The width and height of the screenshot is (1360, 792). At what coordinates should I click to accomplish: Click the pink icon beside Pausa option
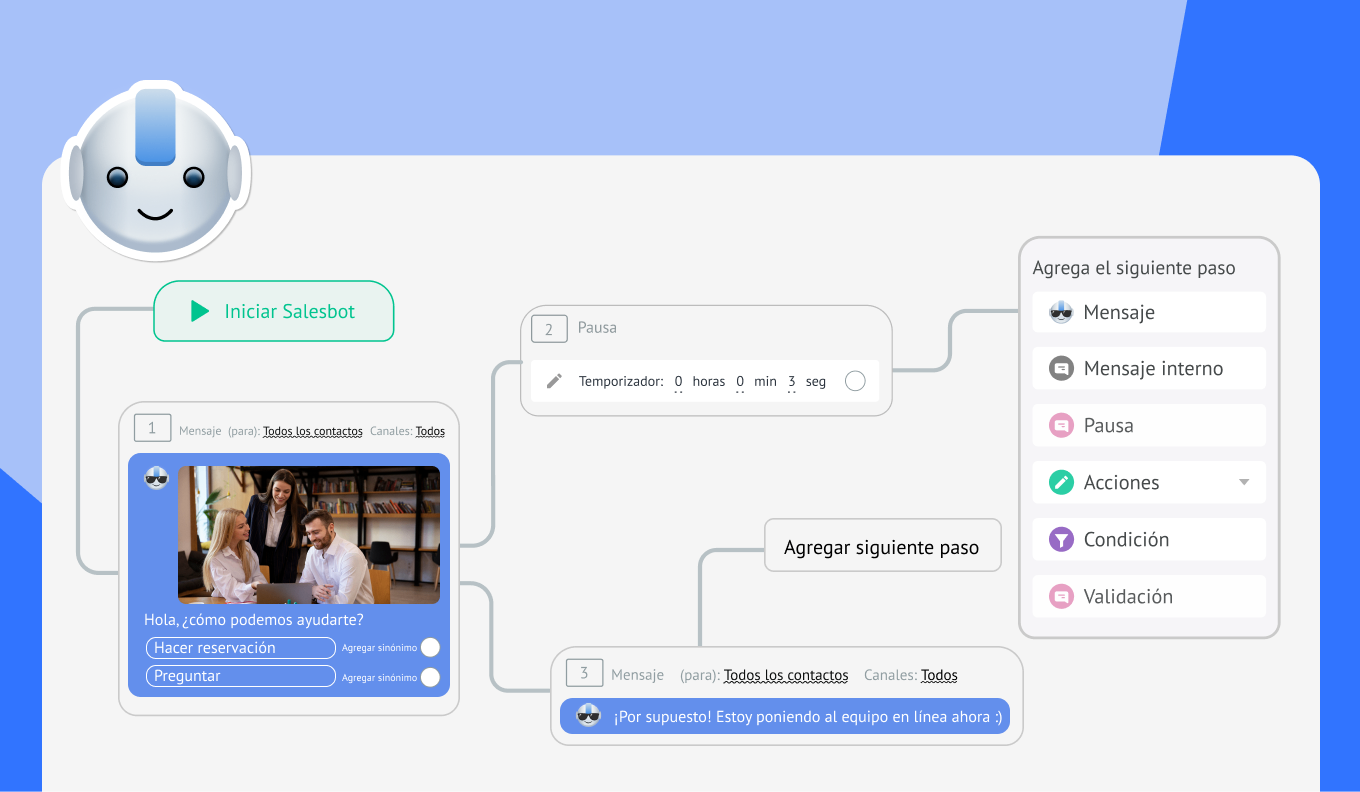[x=1061, y=426]
